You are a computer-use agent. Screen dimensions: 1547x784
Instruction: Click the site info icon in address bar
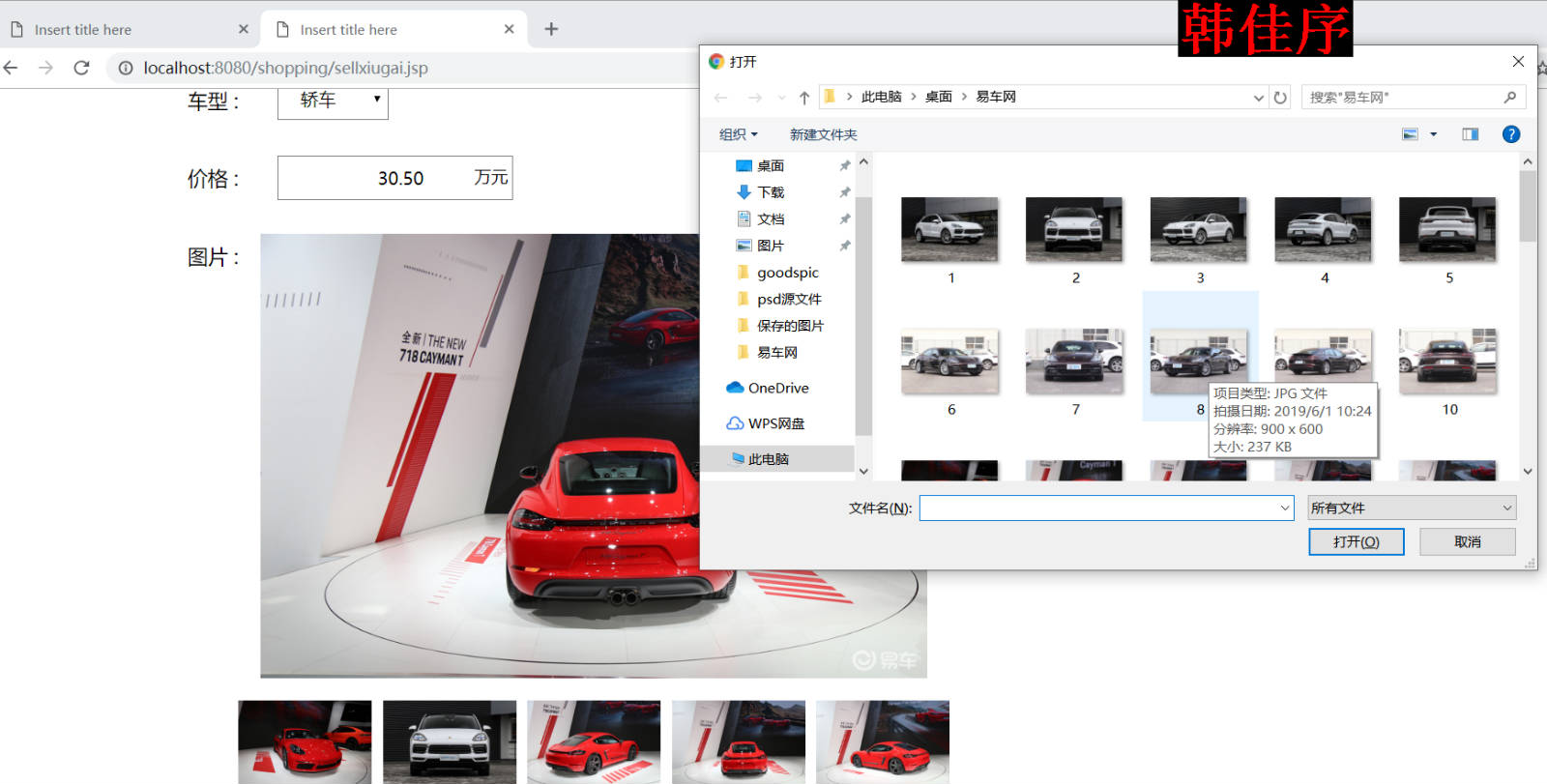(x=126, y=68)
